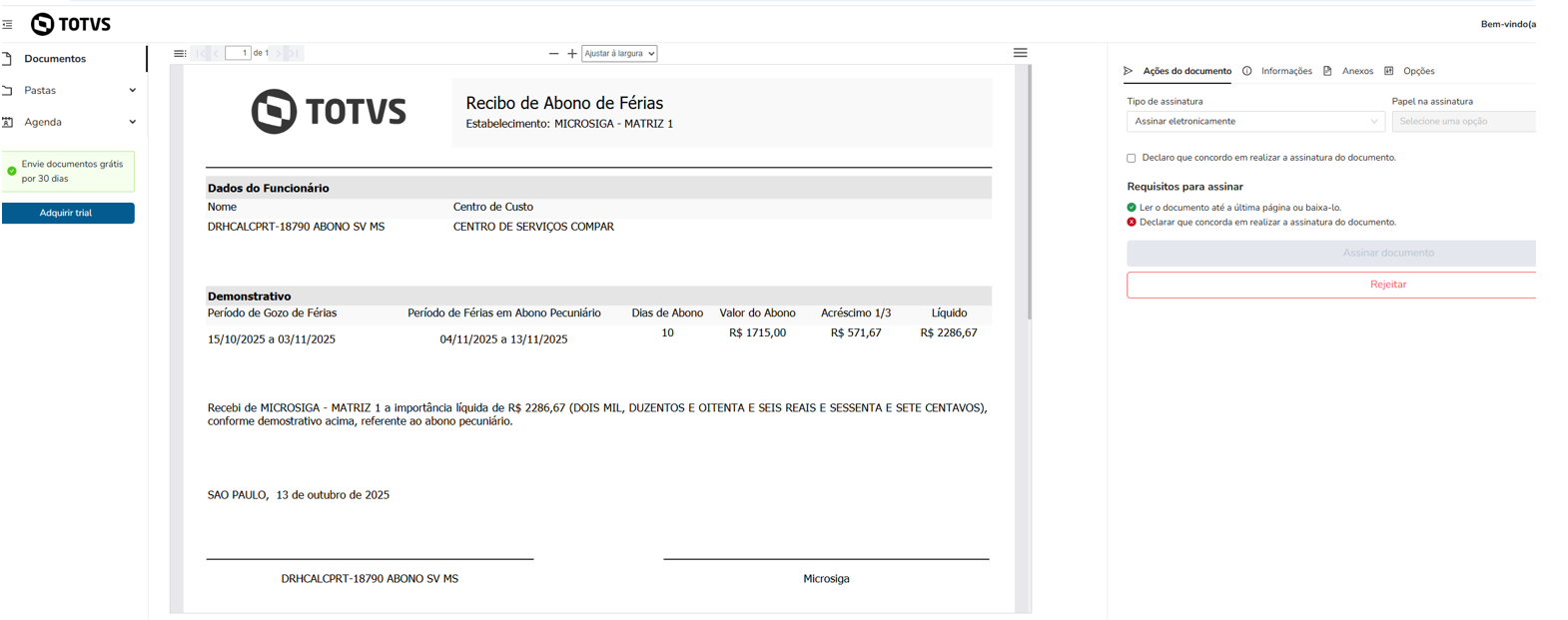
Task: Click CENTRO DE SERVIÇOS COMPAR text
Action: (x=533, y=227)
